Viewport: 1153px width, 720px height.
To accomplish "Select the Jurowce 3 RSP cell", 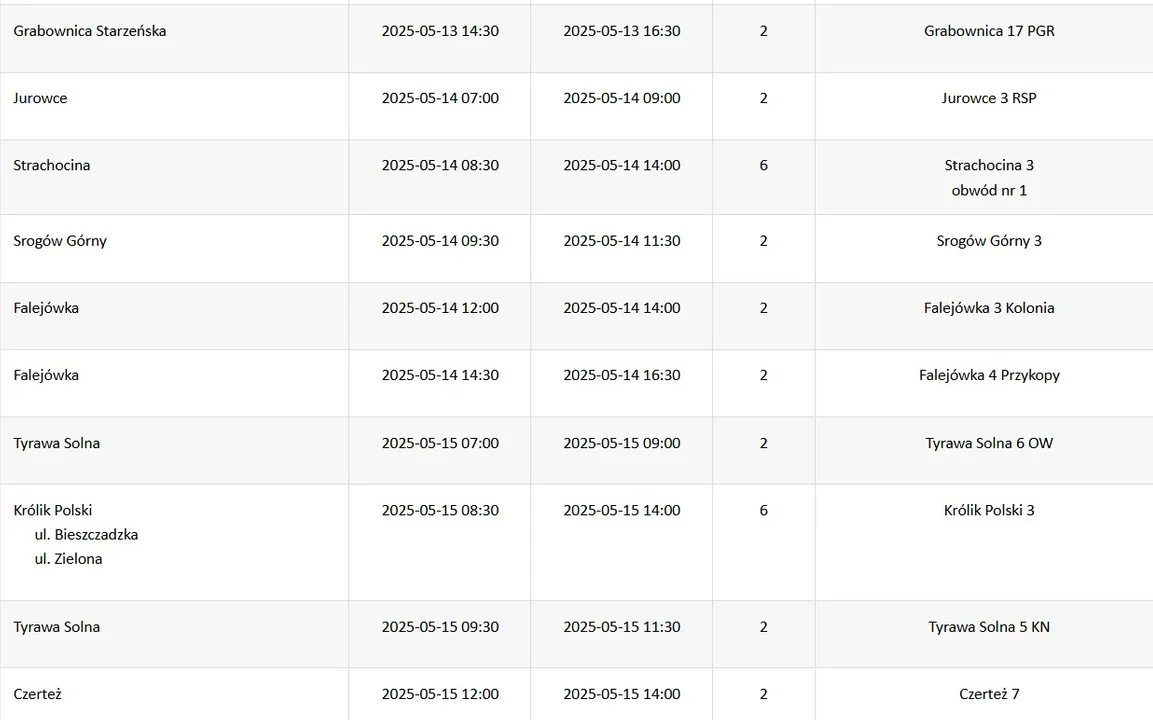I will (x=989, y=98).
